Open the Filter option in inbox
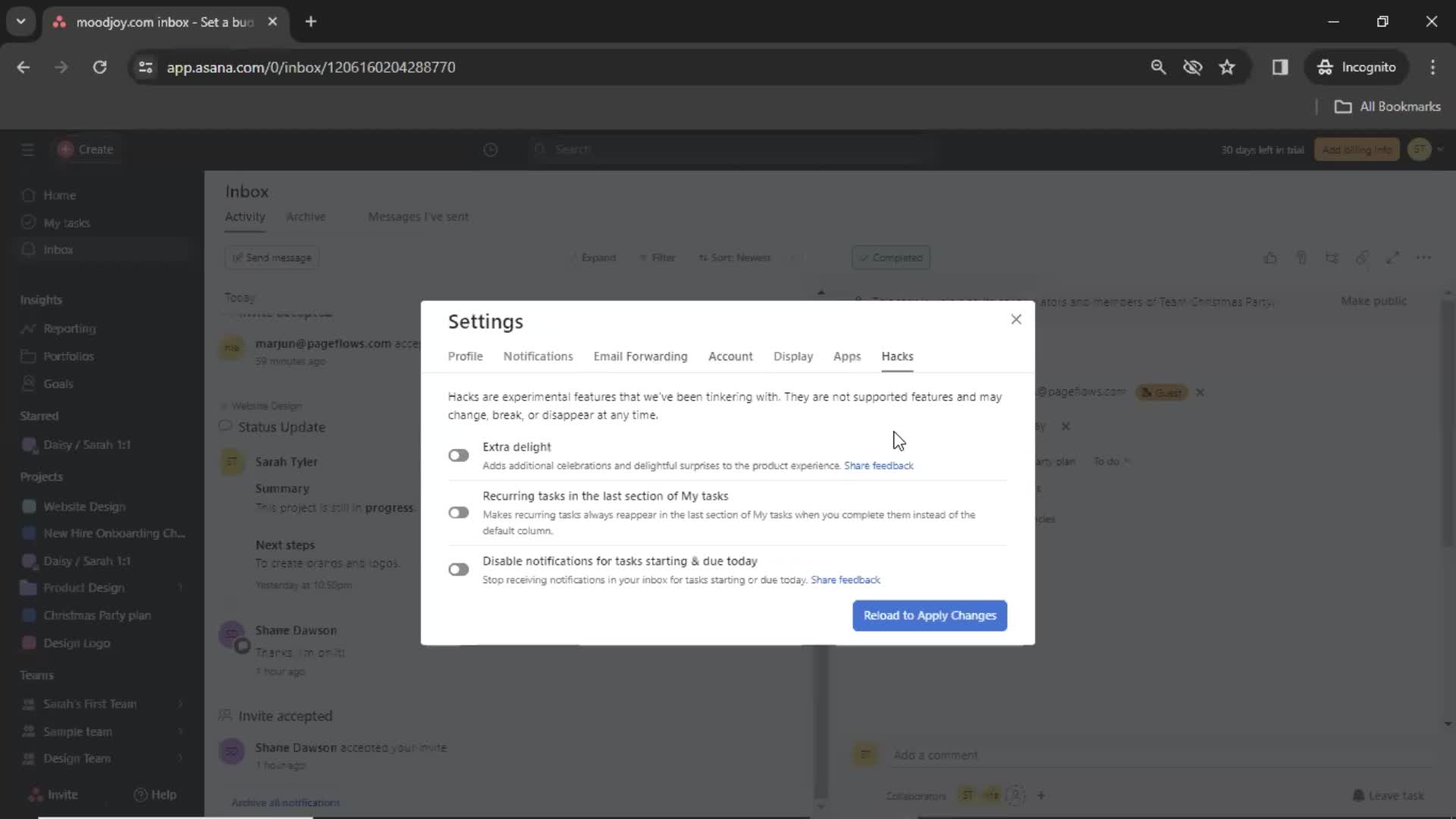1456x819 pixels. coord(657,258)
